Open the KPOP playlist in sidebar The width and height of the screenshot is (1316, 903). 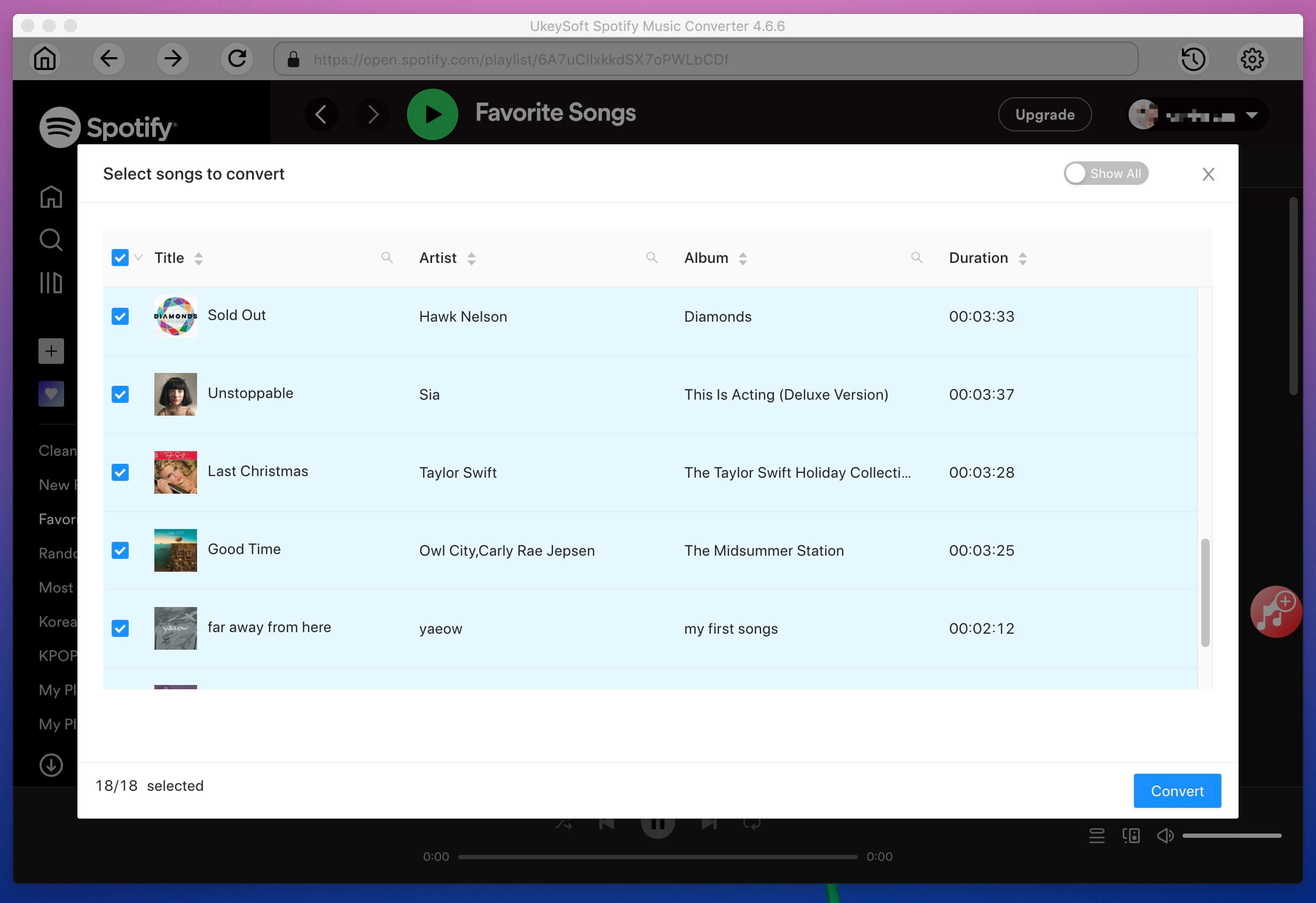57,656
